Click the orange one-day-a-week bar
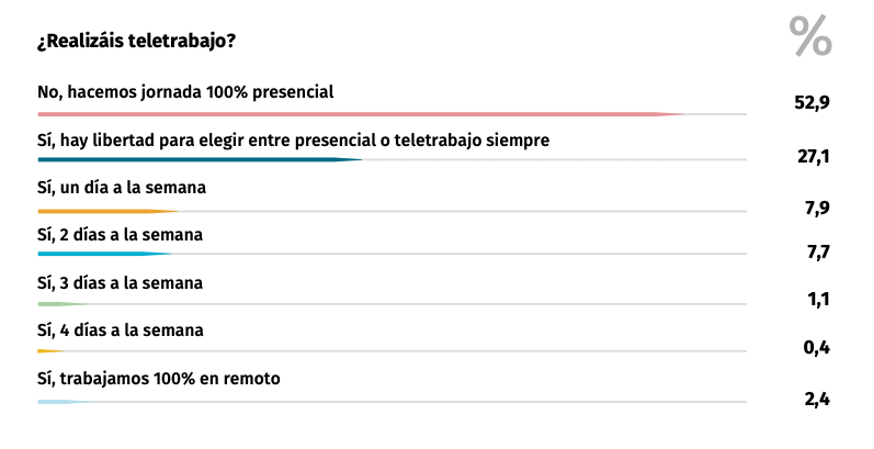The height and width of the screenshot is (449, 874). point(107,211)
